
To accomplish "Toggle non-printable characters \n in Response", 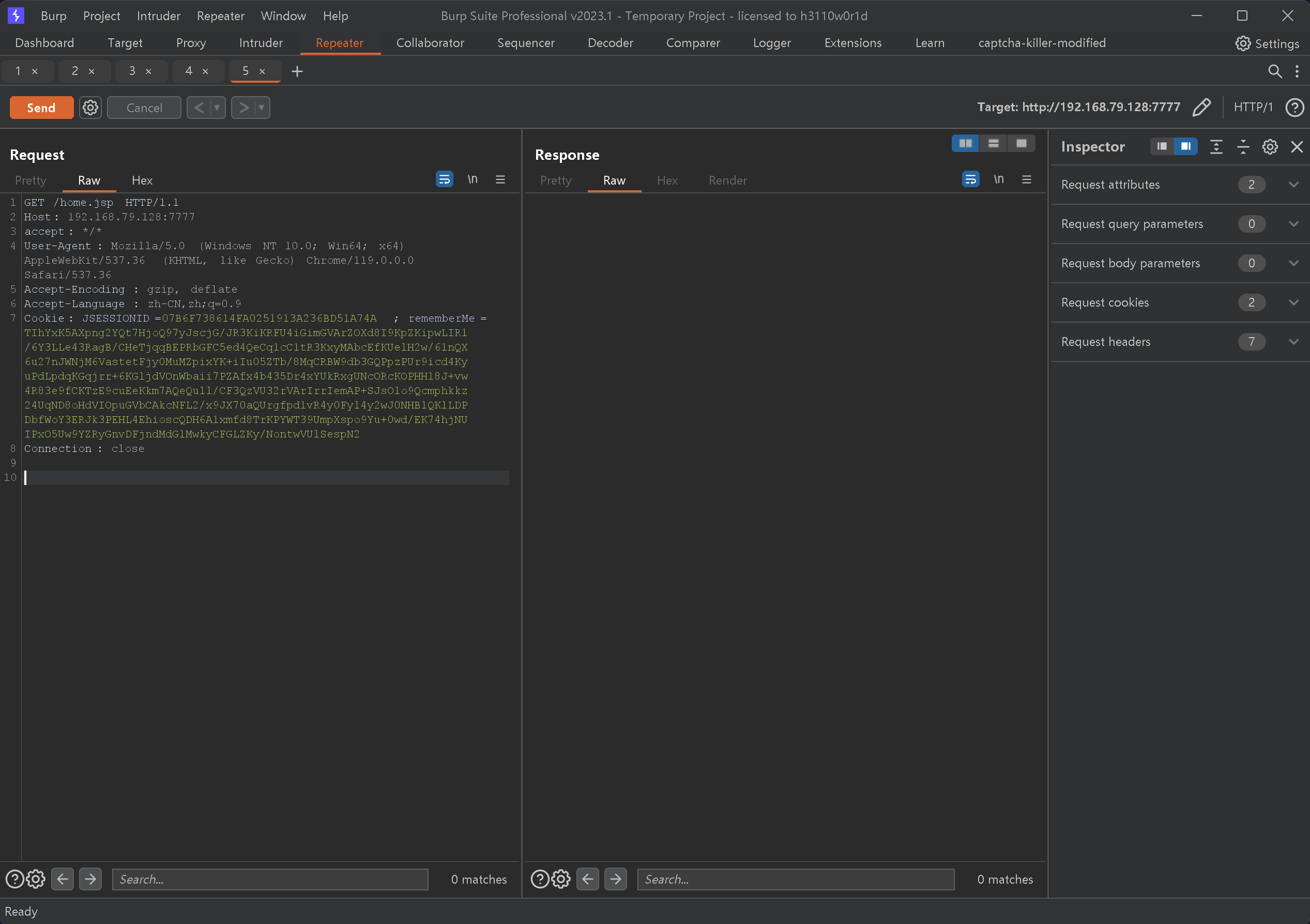I will 998,180.
